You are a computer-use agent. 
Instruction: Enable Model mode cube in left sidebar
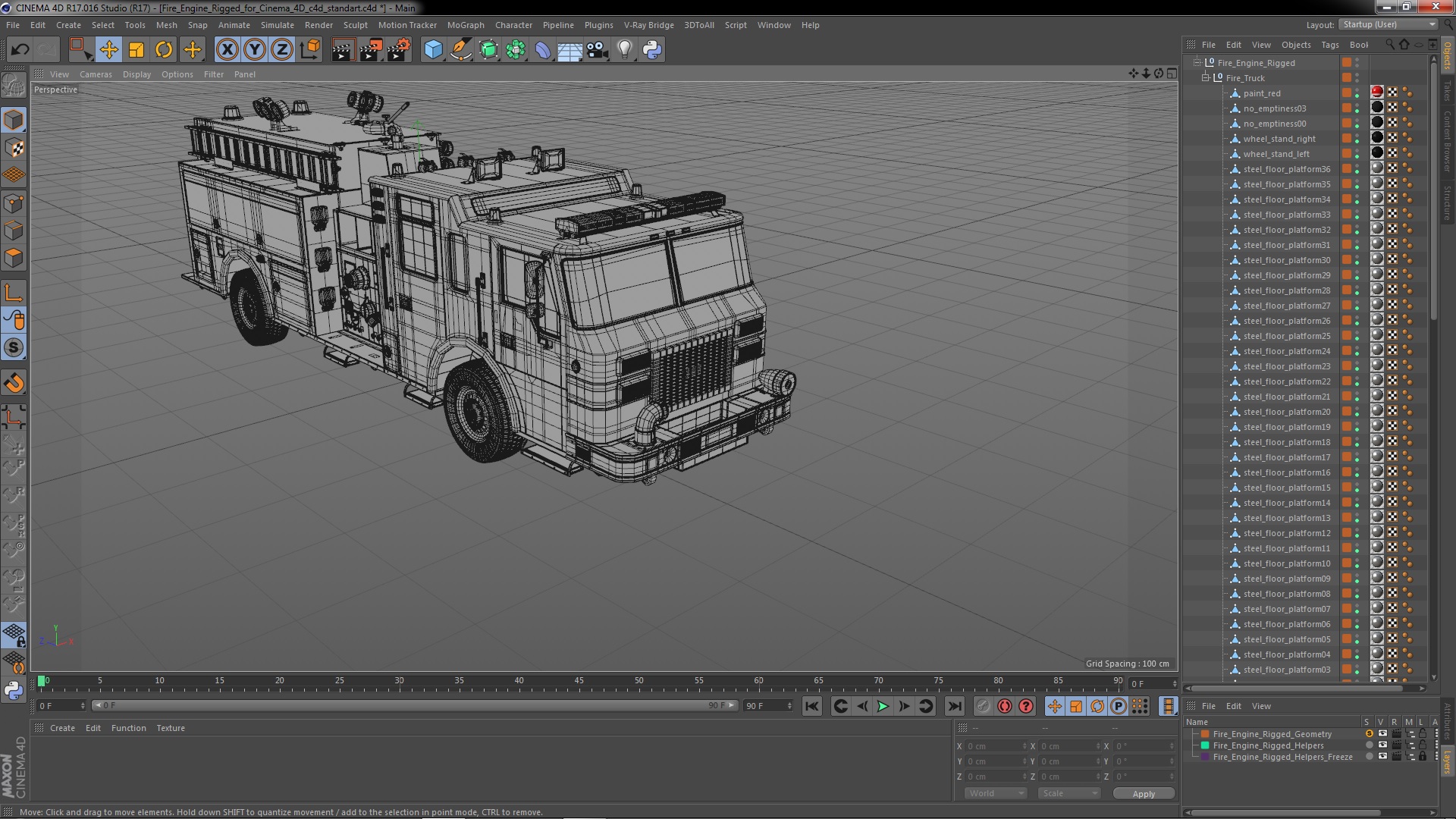pos(14,120)
